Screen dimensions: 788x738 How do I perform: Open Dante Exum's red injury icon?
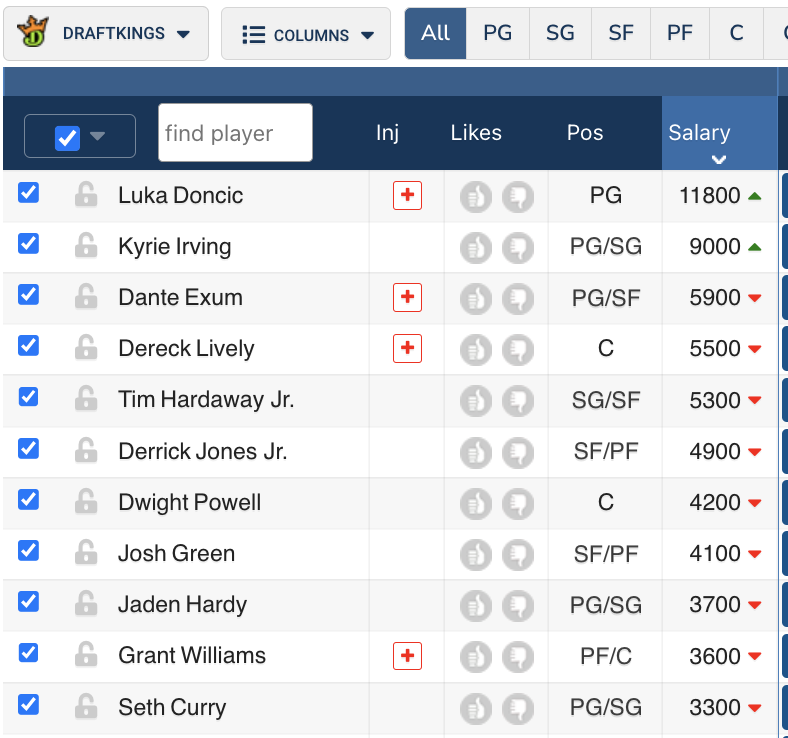coord(407,297)
